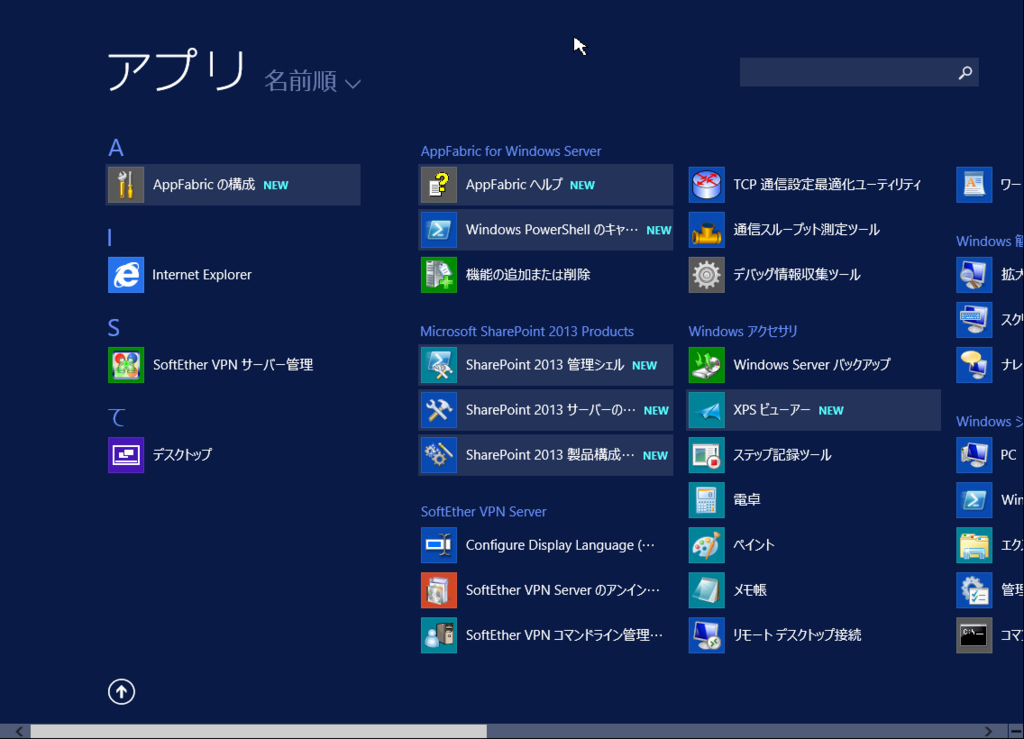The image size is (1024, 739).
Task: Click the scrollbar right arrow
Action: [989, 731]
